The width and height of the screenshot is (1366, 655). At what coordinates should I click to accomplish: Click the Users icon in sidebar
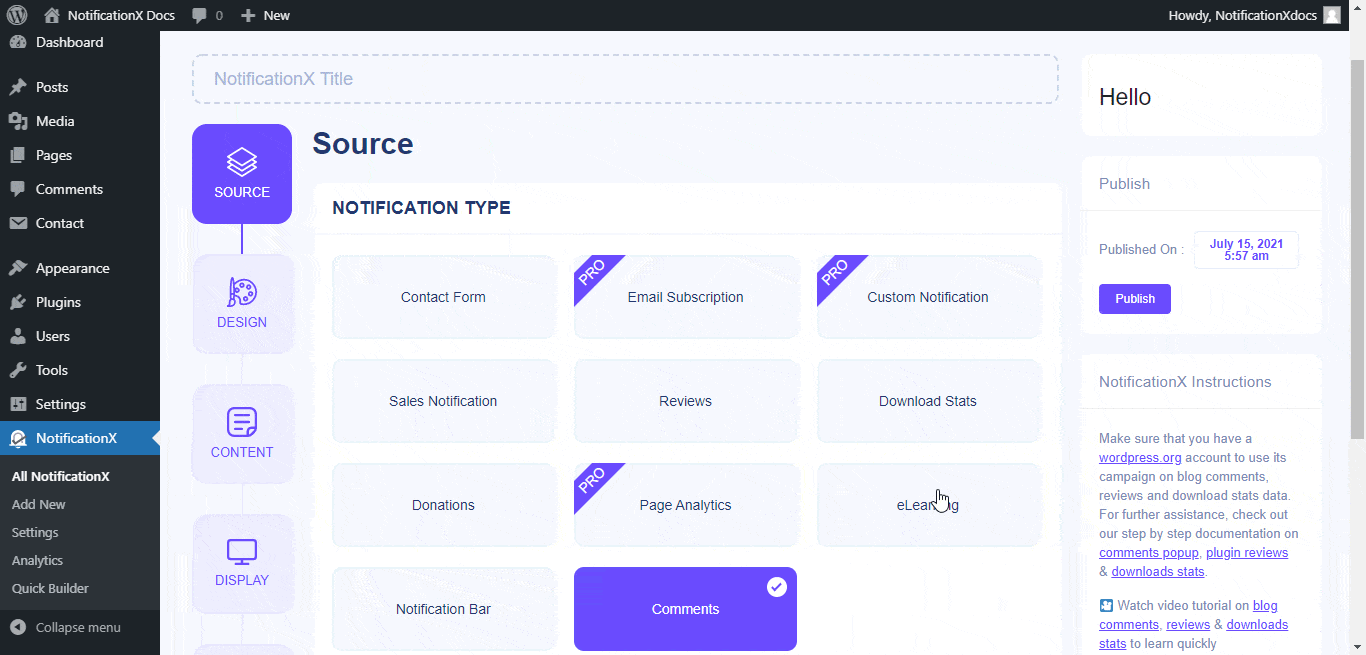coord(18,336)
